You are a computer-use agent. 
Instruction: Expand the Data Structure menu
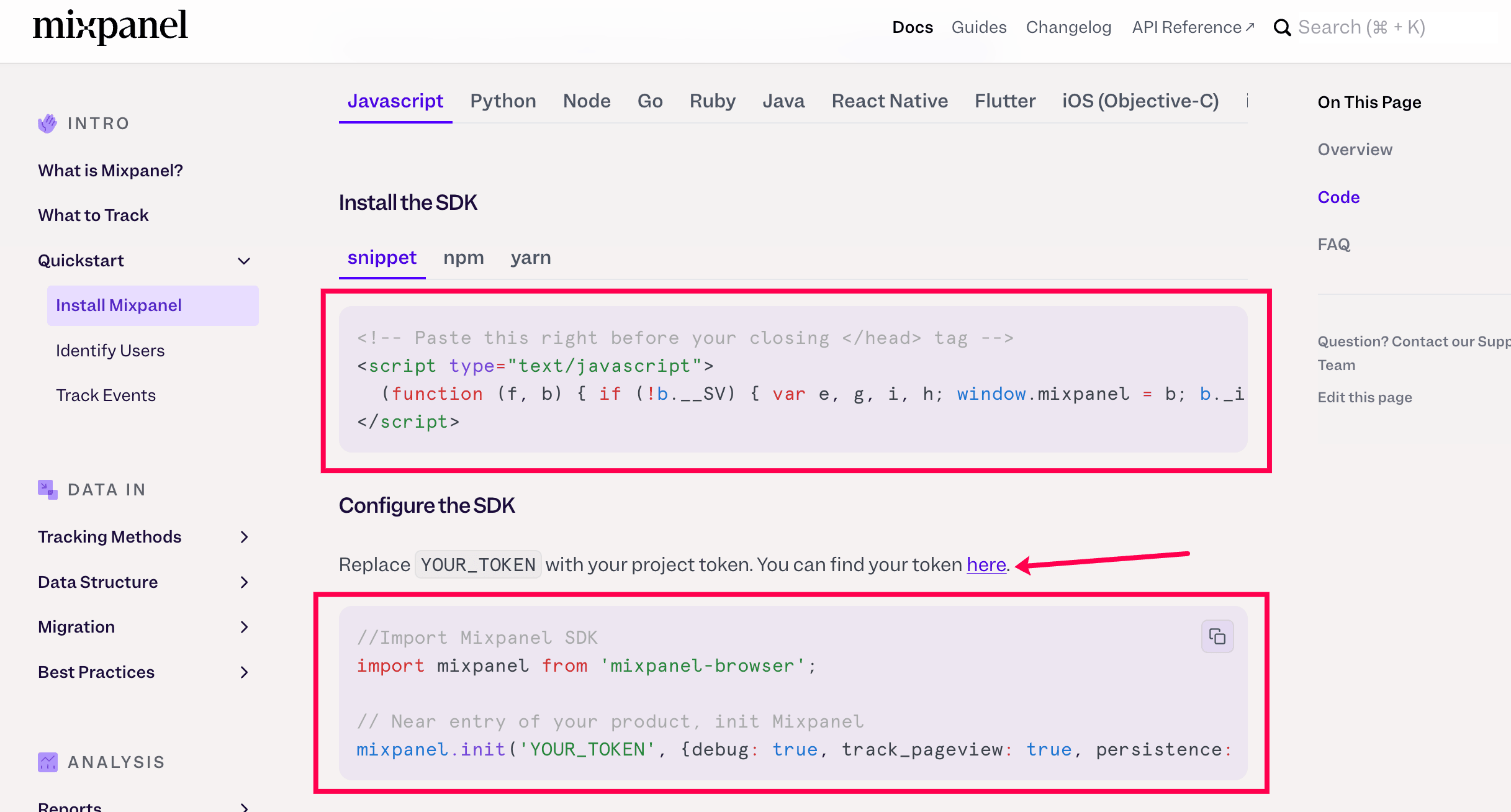tap(244, 582)
